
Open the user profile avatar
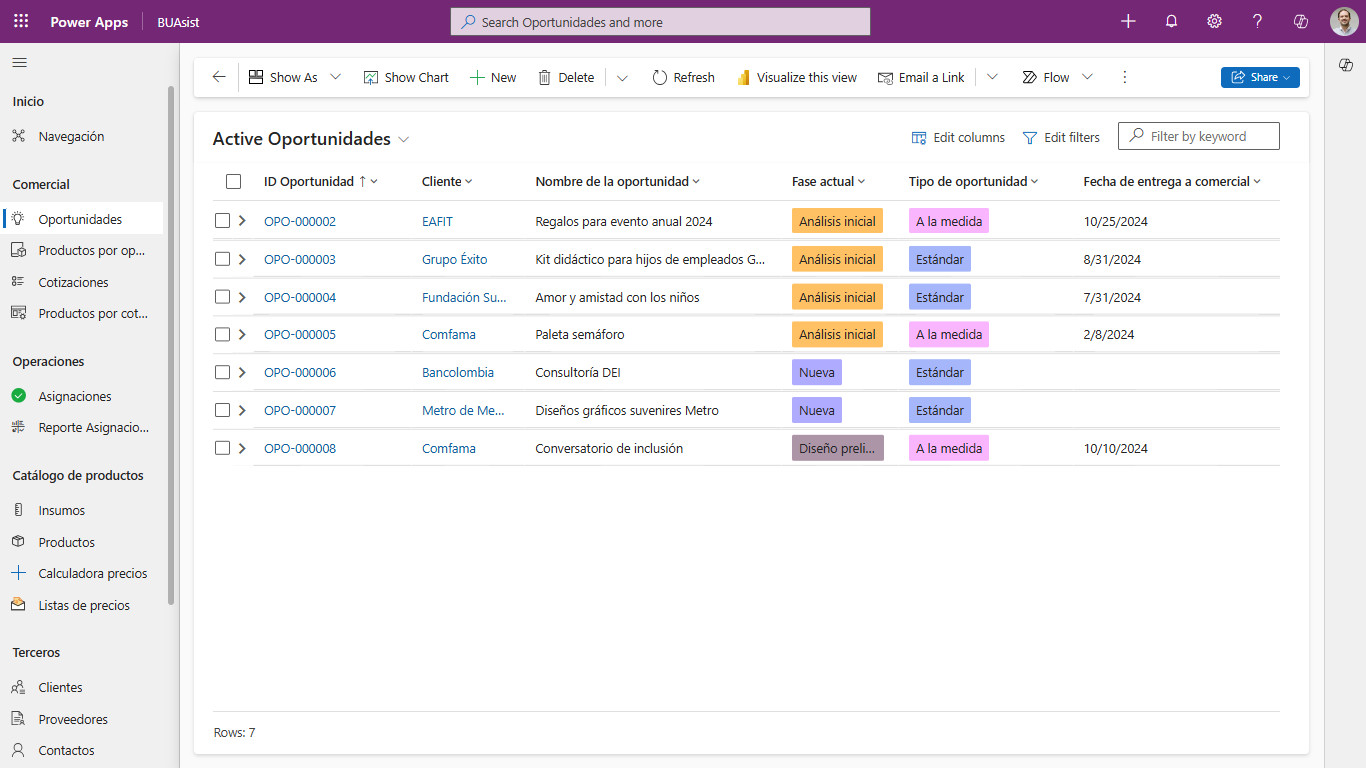click(1344, 21)
